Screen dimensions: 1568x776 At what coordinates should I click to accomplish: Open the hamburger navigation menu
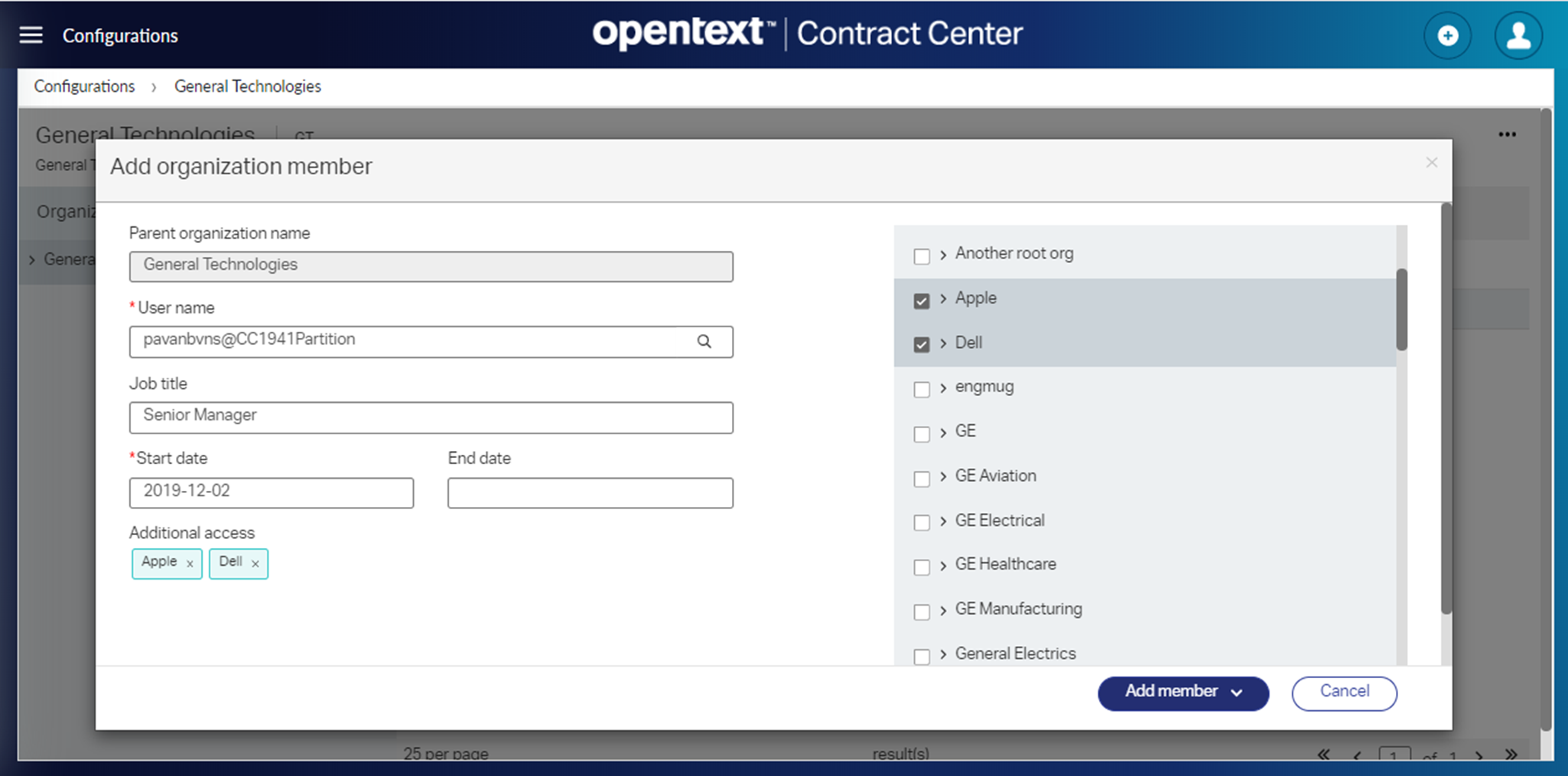tap(31, 35)
